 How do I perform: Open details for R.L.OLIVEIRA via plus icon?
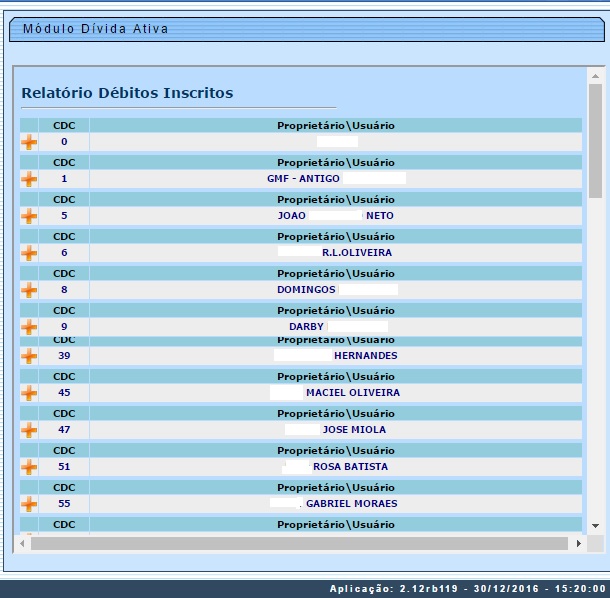(x=29, y=253)
